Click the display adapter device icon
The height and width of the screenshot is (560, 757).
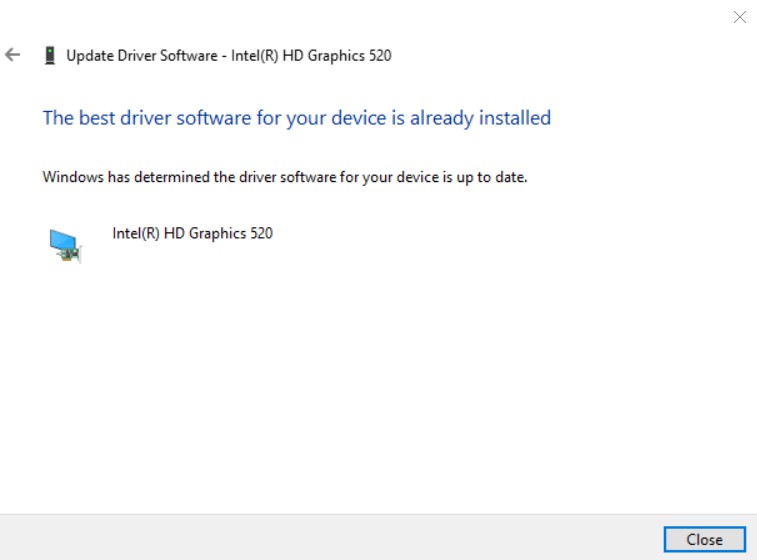coord(66,245)
